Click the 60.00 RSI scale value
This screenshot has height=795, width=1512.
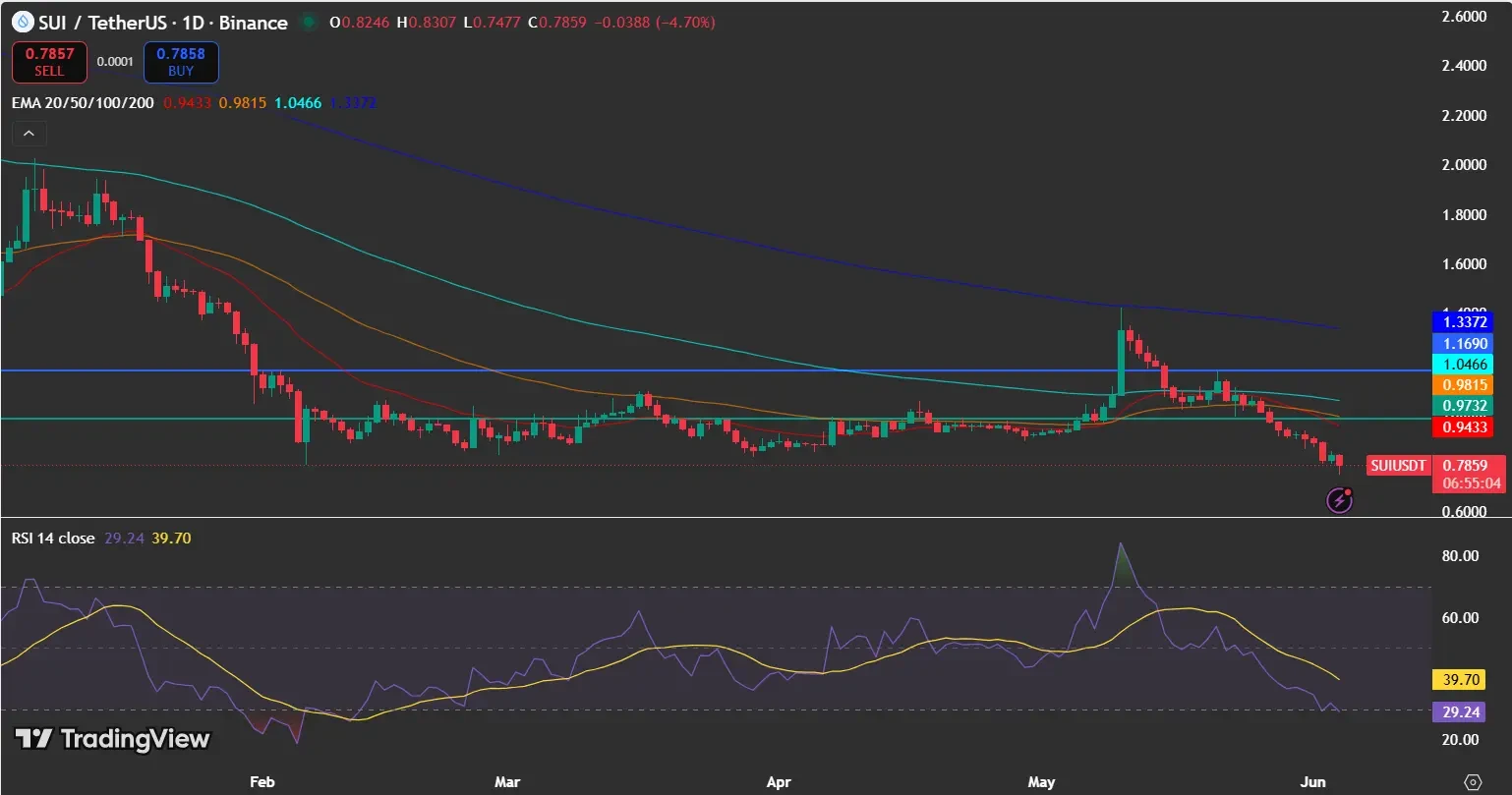click(x=1460, y=618)
